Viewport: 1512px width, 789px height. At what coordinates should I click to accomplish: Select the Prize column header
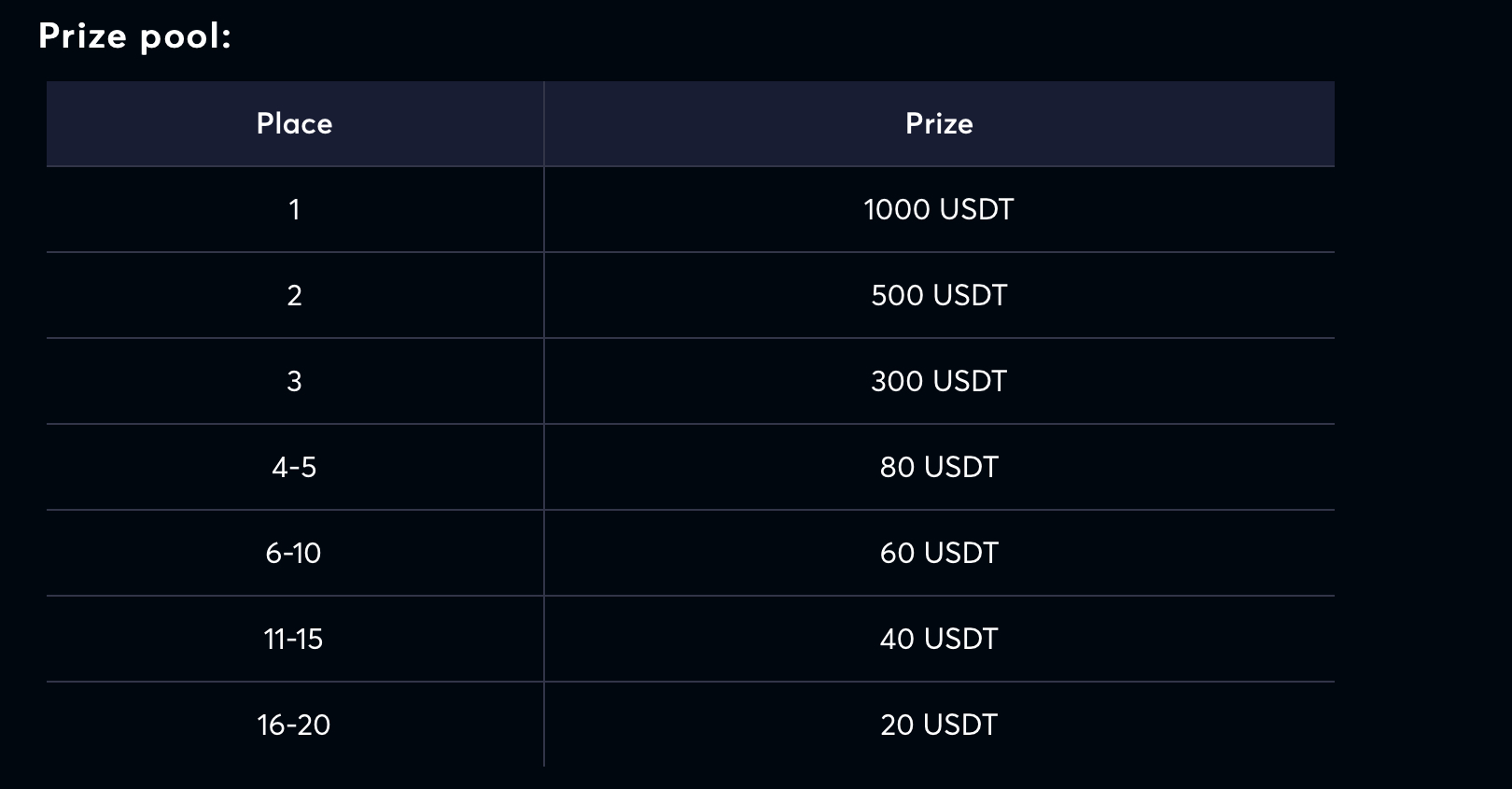click(x=939, y=124)
